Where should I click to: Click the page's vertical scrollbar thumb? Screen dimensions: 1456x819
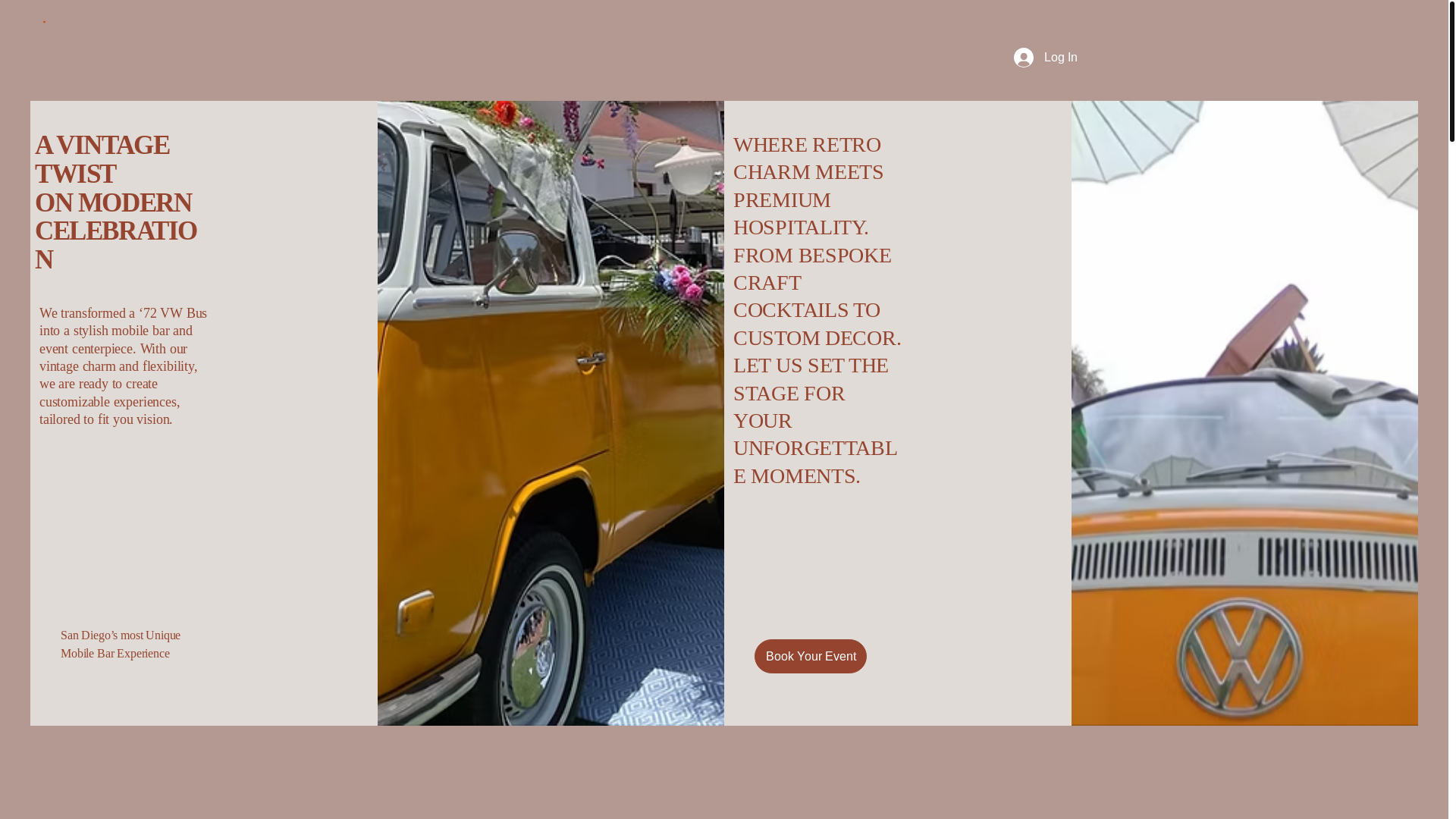tap(1451, 71)
